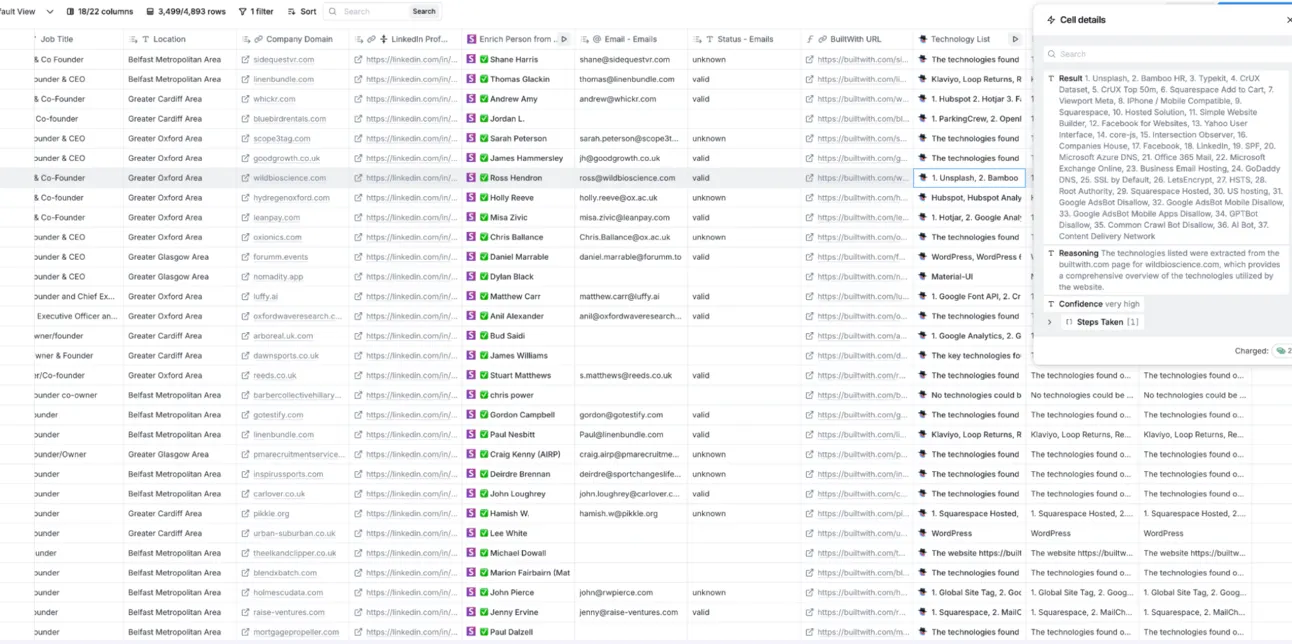Select the Email - Emails column header
Image resolution: width=1292 pixels, height=644 pixels.
pyautogui.click(x=631, y=39)
